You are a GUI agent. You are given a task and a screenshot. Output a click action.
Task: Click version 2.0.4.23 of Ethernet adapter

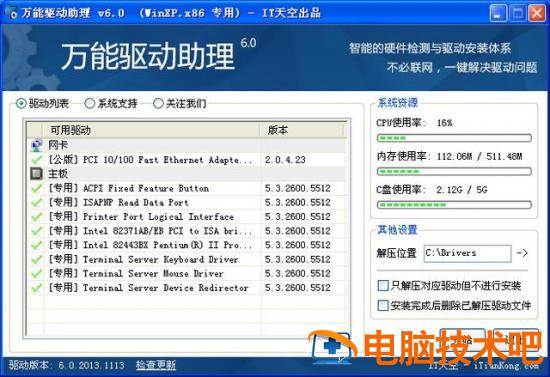[285, 160]
